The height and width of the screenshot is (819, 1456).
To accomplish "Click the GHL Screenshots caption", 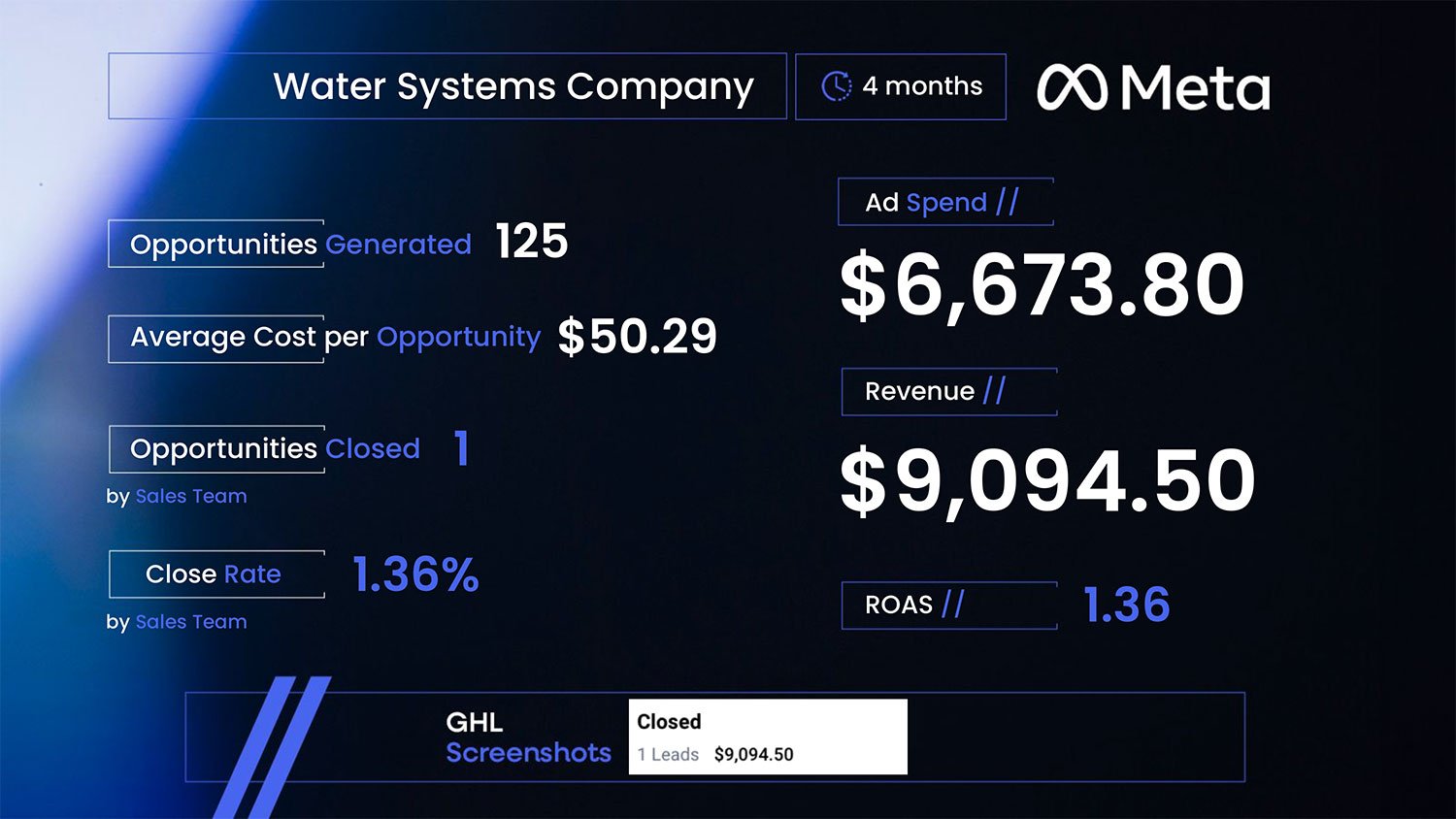I will click(528, 737).
